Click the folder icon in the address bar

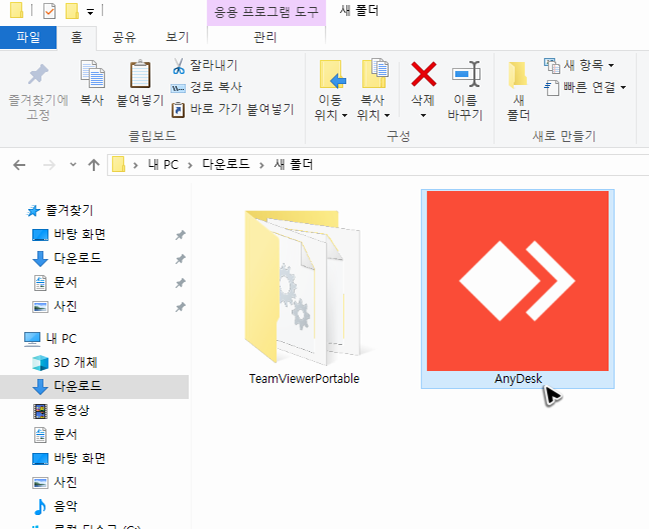(119, 165)
